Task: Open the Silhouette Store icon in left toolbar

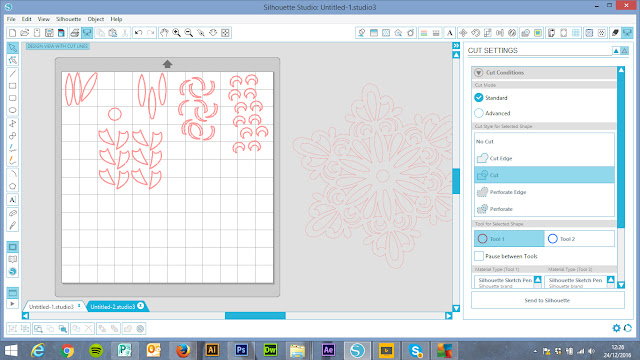Action: coord(13,271)
